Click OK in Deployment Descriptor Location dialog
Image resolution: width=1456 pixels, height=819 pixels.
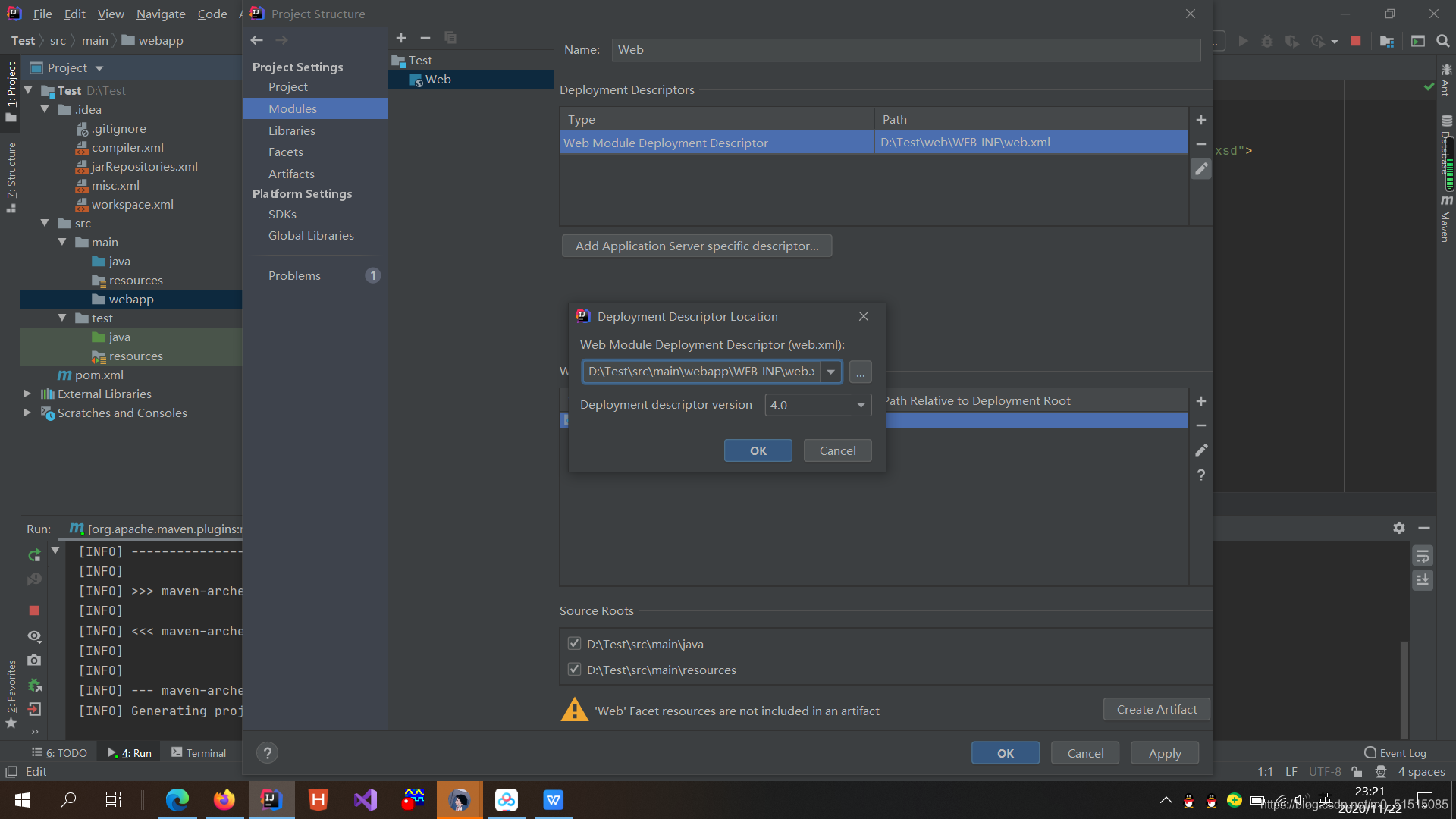pos(758,450)
